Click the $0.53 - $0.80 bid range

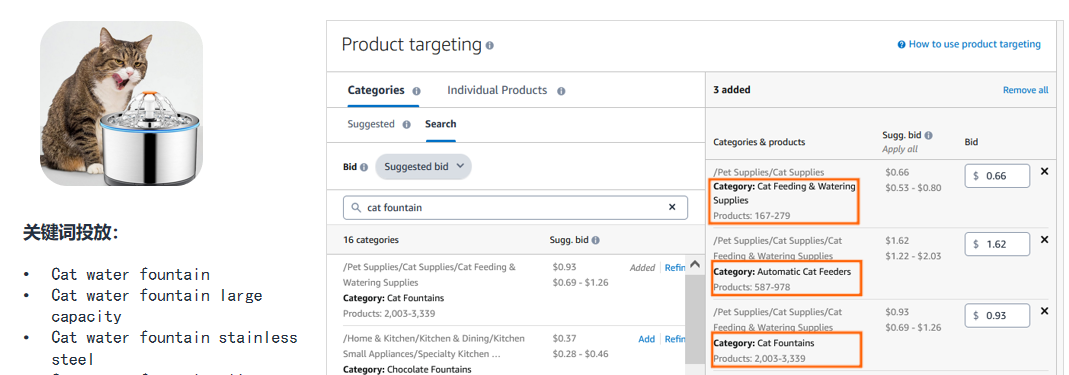pyautogui.click(x=913, y=188)
